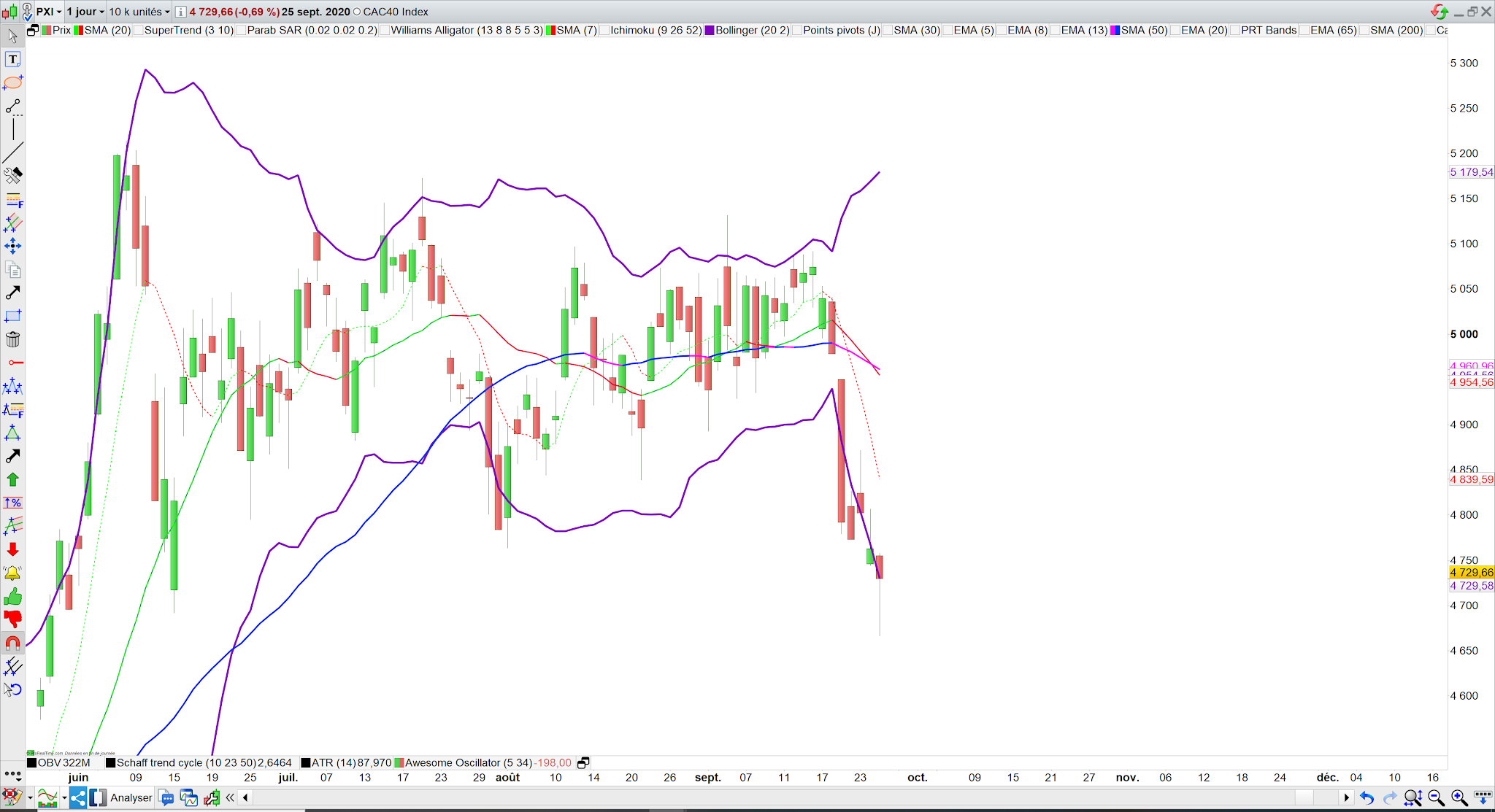Open the '10 k unités' history dropdown
This screenshot has height=812, width=1495.
tap(139, 12)
